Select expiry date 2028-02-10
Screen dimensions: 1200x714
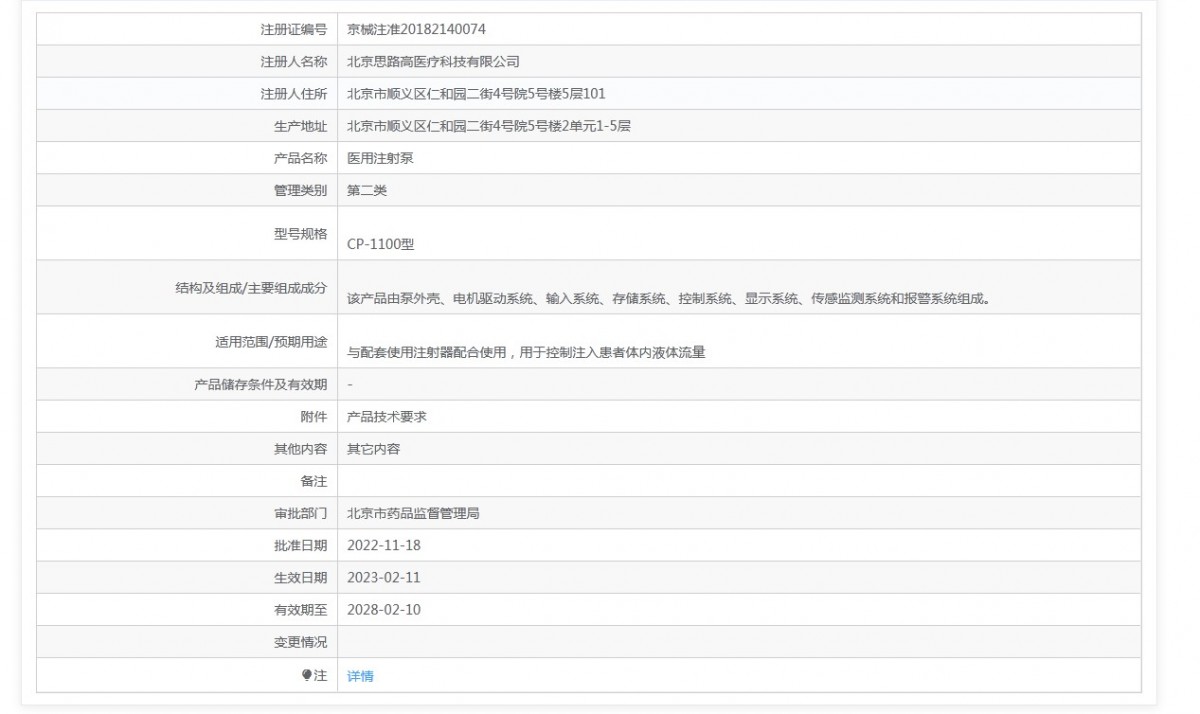tap(384, 609)
